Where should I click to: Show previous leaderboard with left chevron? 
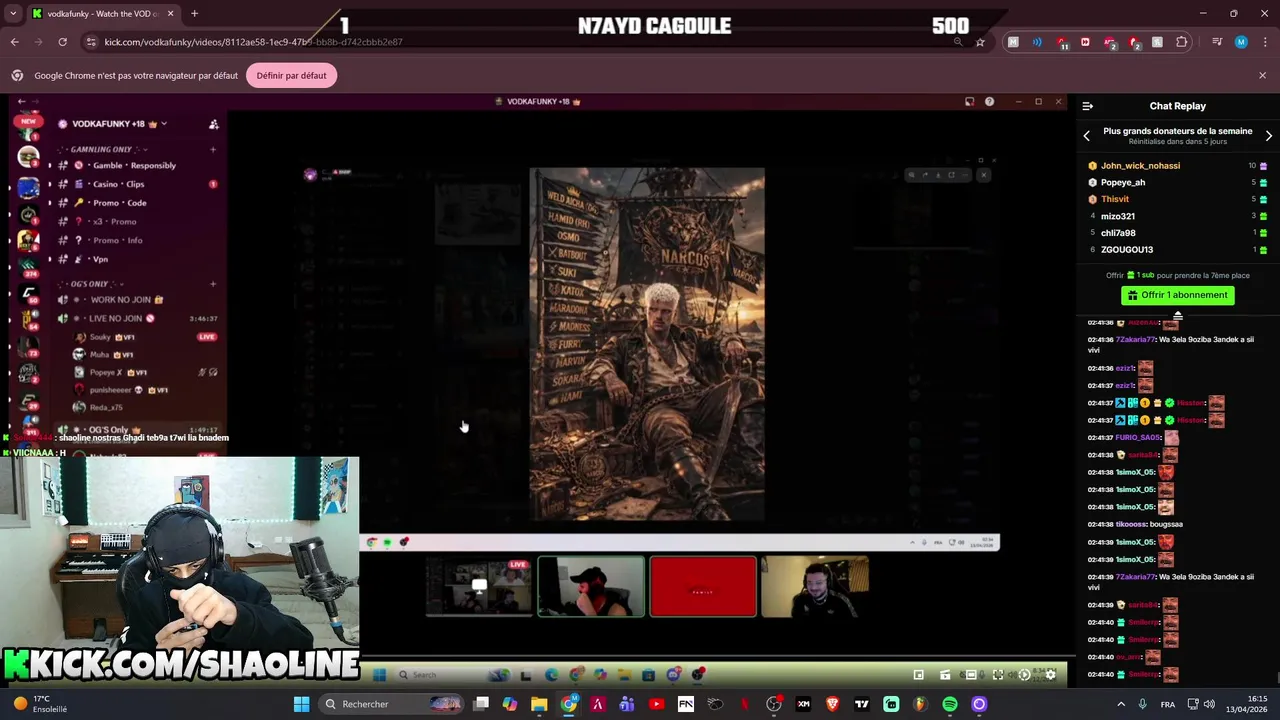click(x=1087, y=136)
